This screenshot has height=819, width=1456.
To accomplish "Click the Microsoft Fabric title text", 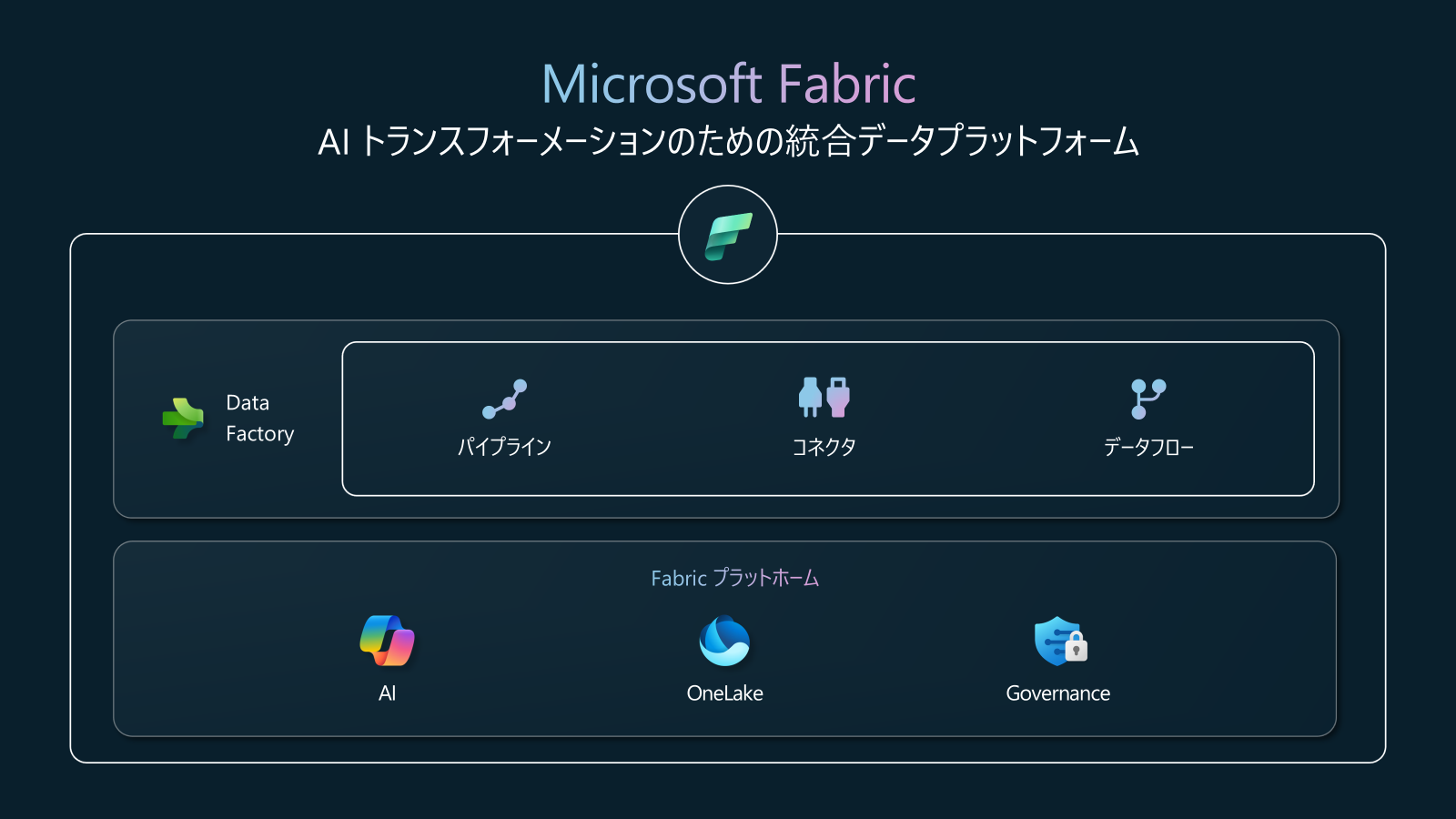I will click(x=729, y=84).
